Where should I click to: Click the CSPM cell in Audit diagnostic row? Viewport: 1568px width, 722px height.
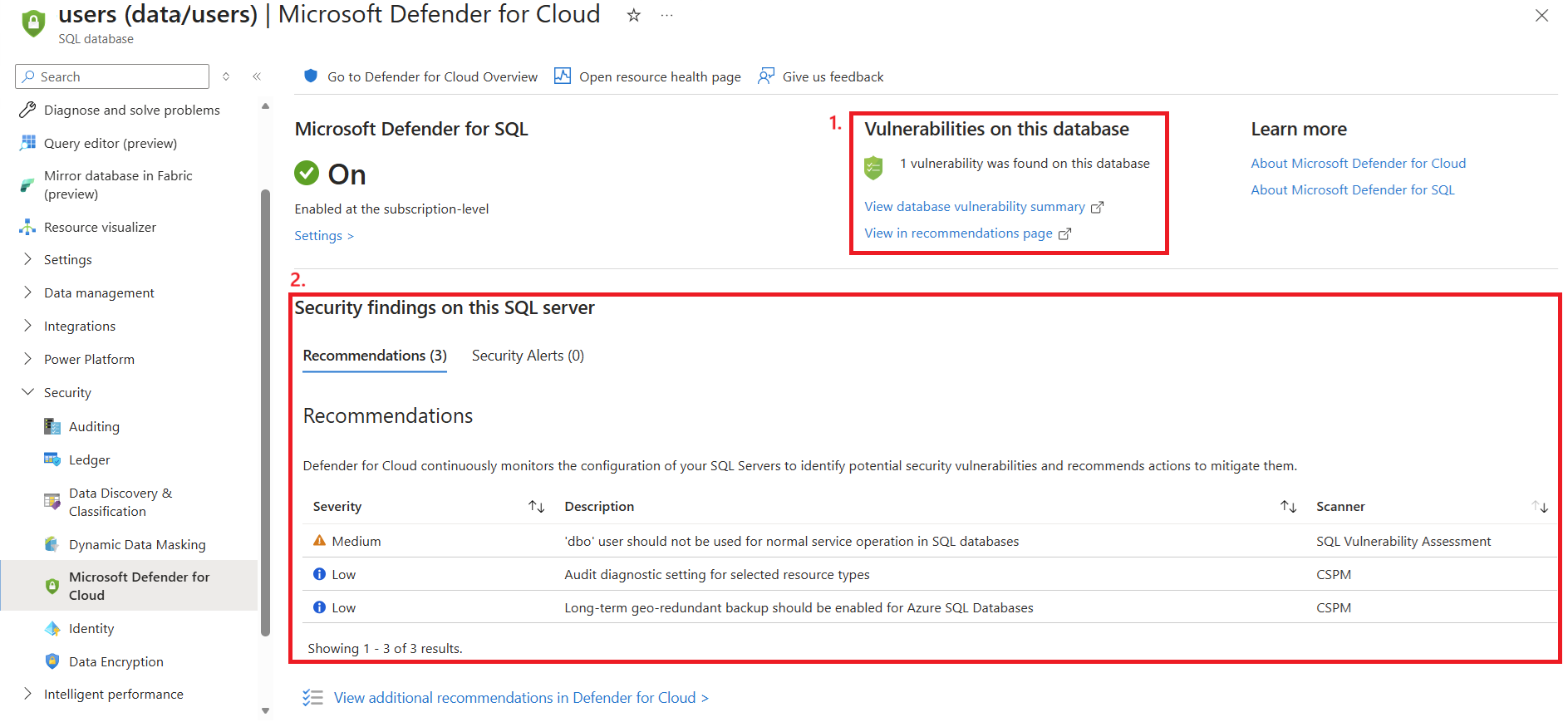tap(1334, 575)
